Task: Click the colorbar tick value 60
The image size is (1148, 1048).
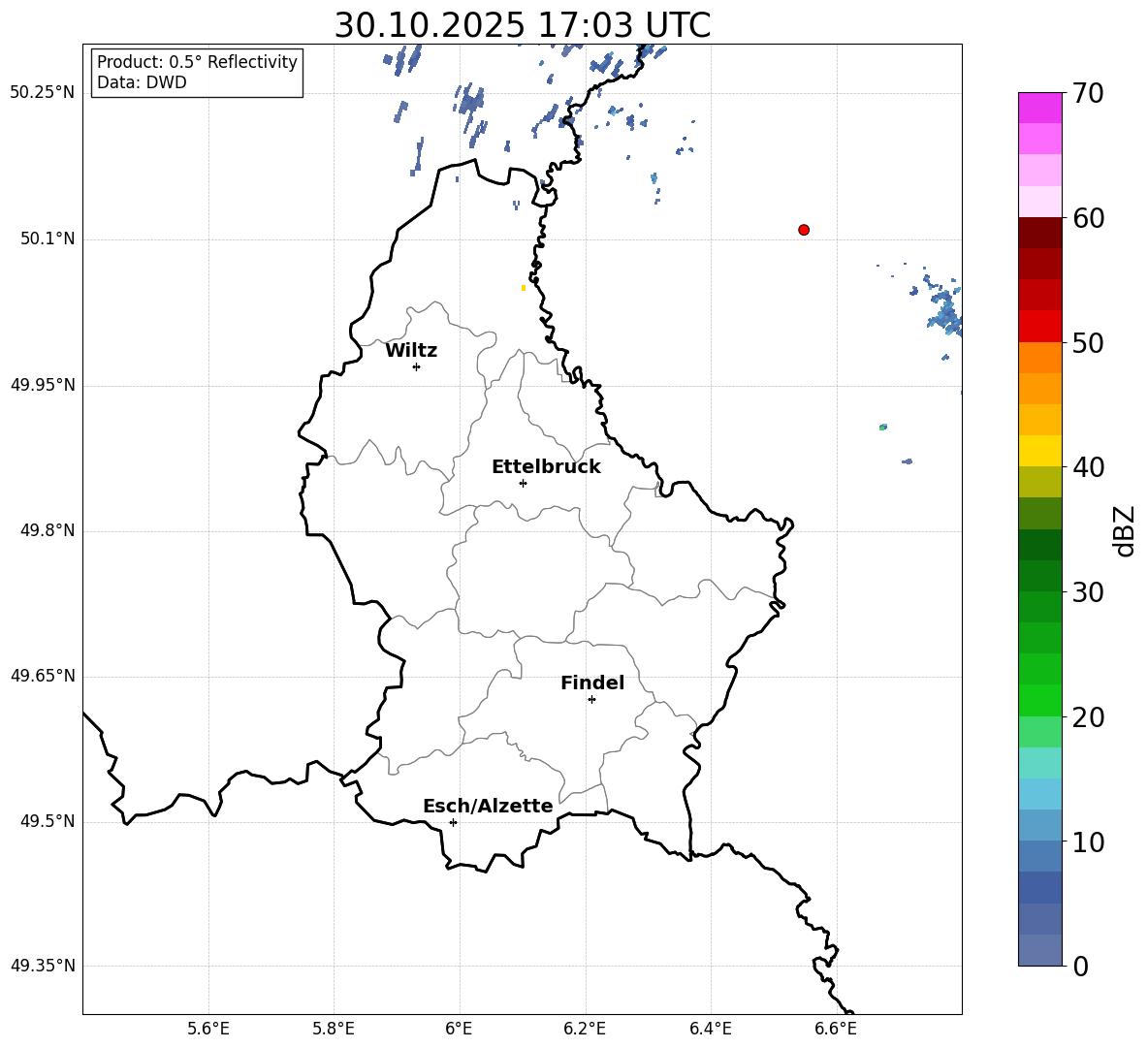Action: coord(1088,218)
